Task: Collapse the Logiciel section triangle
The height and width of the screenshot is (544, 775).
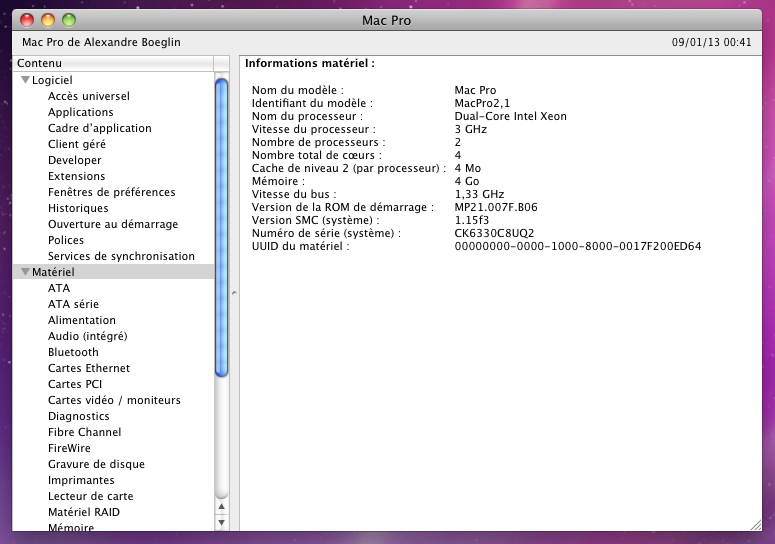Action: [x=25, y=80]
